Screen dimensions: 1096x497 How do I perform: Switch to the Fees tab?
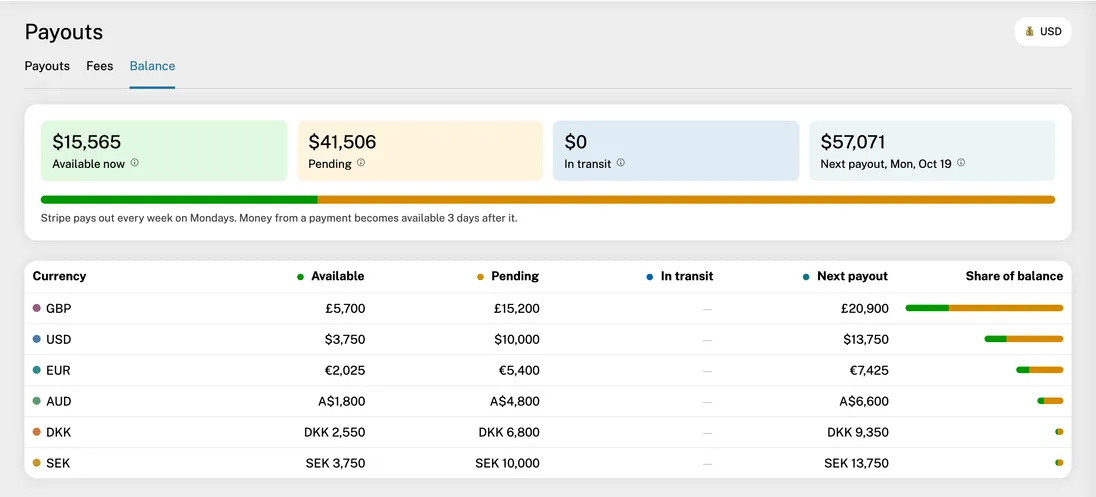click(100, 66)
